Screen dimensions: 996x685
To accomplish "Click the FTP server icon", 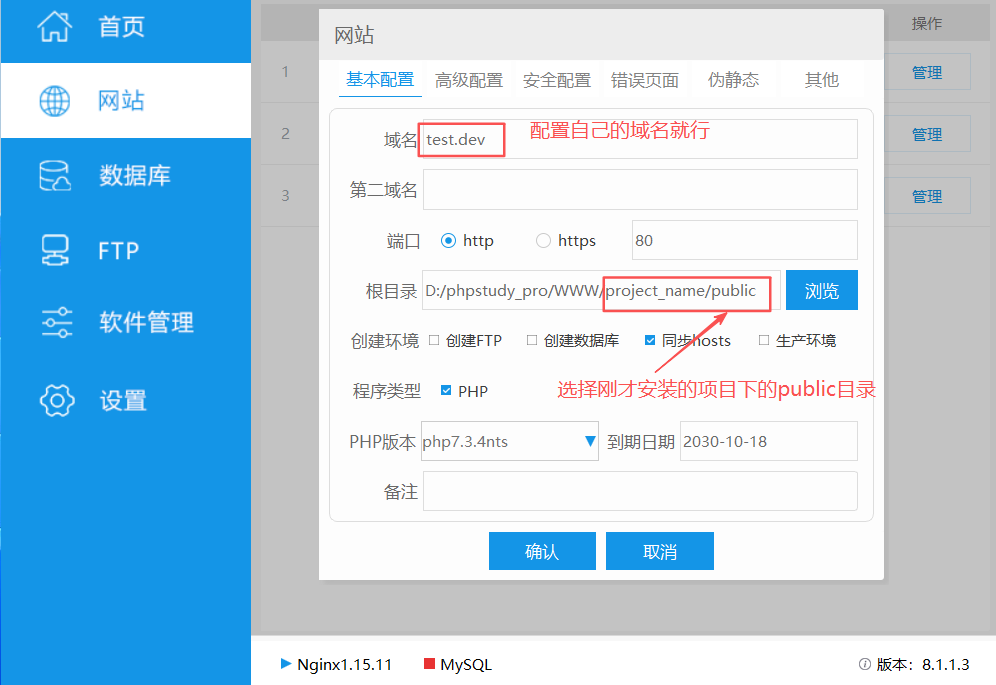I will (55, 250).
